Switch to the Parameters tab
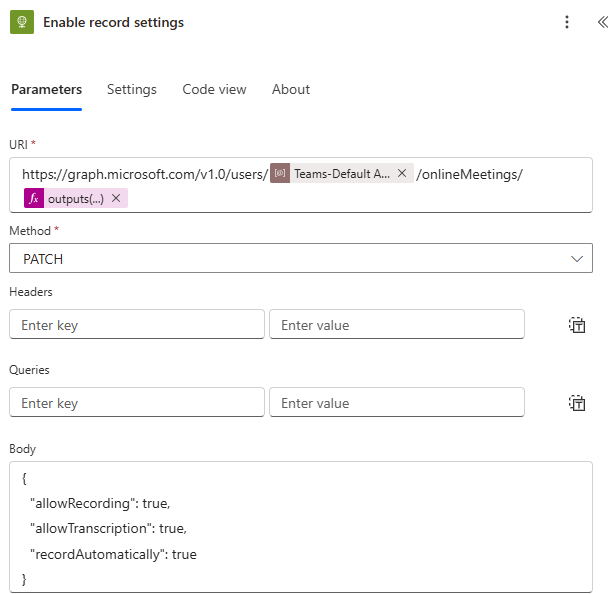 pos(46,89)
